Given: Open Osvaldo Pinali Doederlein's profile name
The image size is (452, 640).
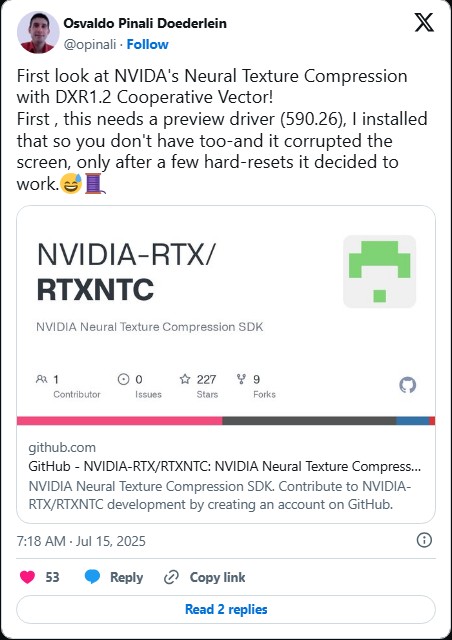Looking at the screenshot, I should point(145,23).
